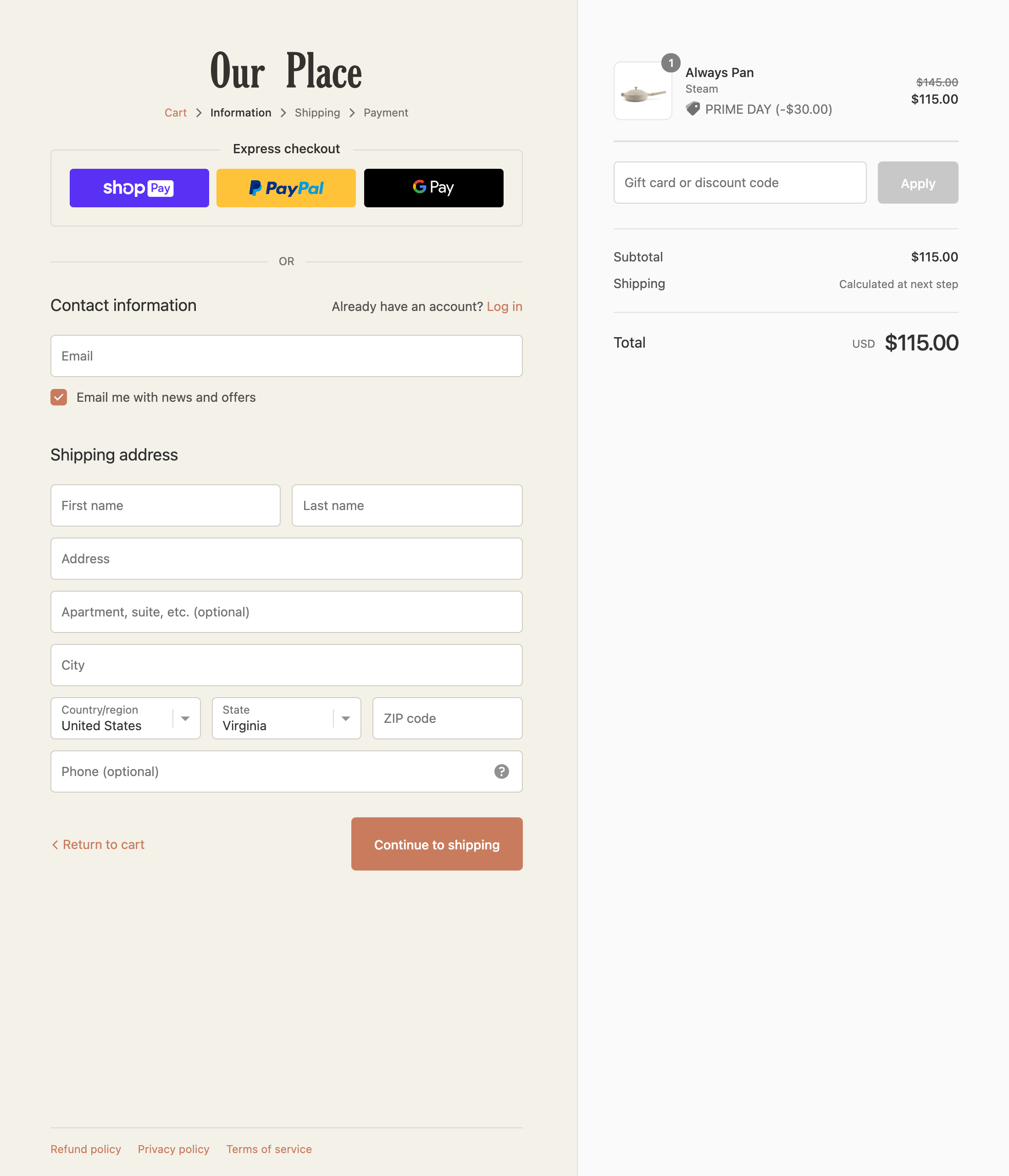The height and width of the screenshot is (1176, 1009).
Task: Open the Refund policy link
Action: pyautogui.click(x=86, y=1149)
